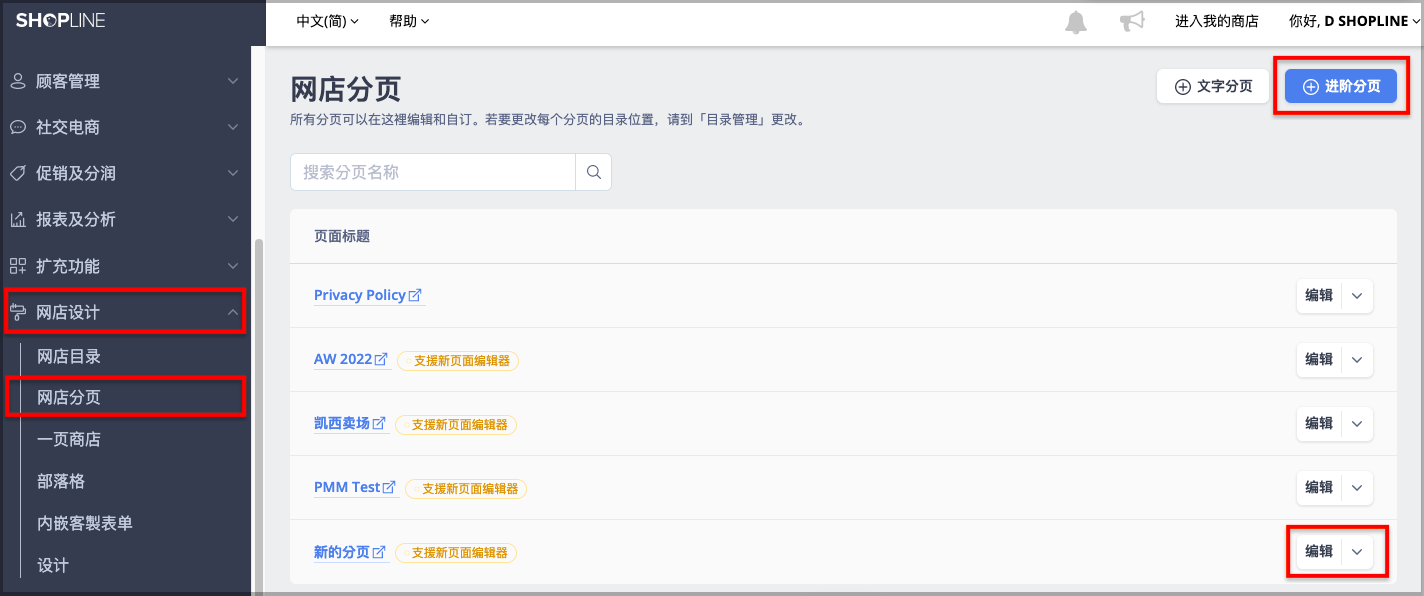The image size is (1424, 596).
Task: Click the 网店设计 paint roller icon
Action: (x=18, y=312)
